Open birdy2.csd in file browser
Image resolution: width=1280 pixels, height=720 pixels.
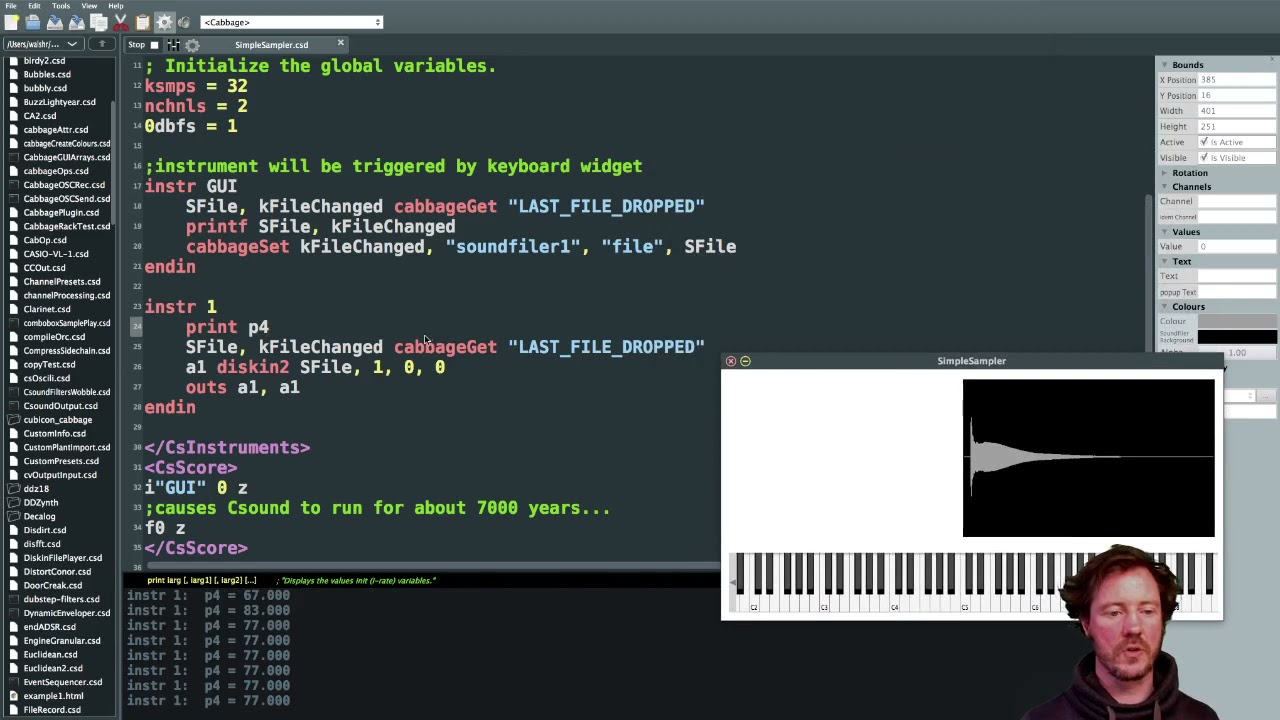(44, 61)
